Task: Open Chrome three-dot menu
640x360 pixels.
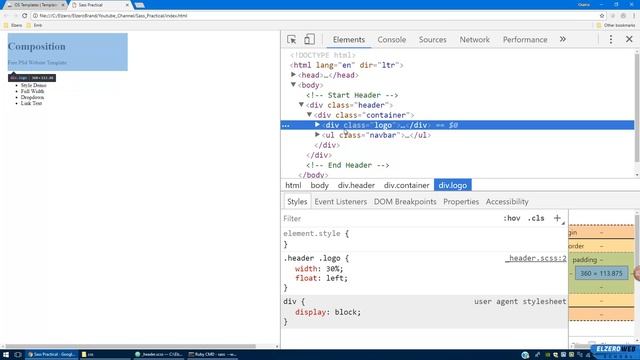Action: tap(634, 16)
